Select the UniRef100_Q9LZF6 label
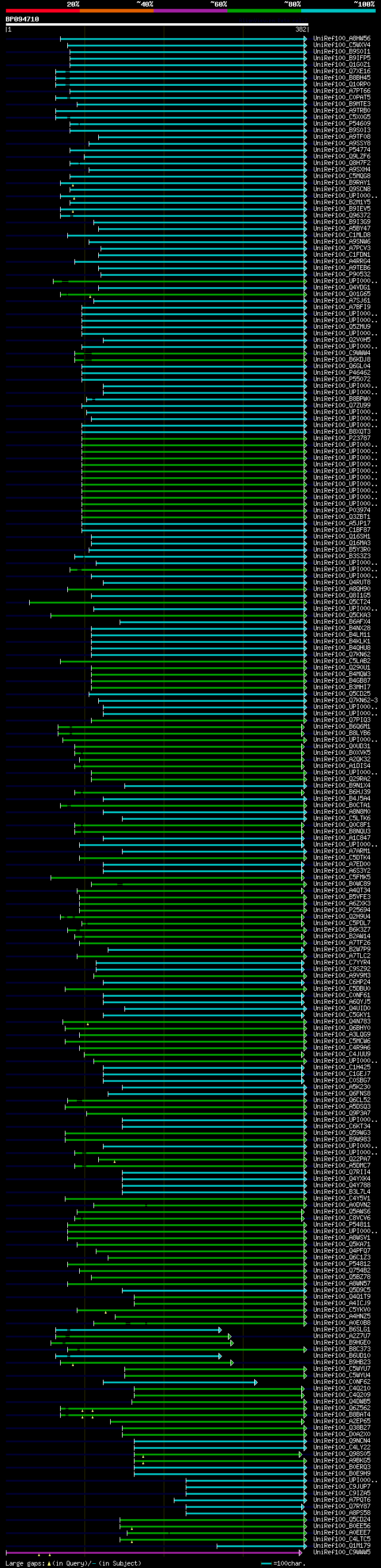 click(x=342, y=157)
